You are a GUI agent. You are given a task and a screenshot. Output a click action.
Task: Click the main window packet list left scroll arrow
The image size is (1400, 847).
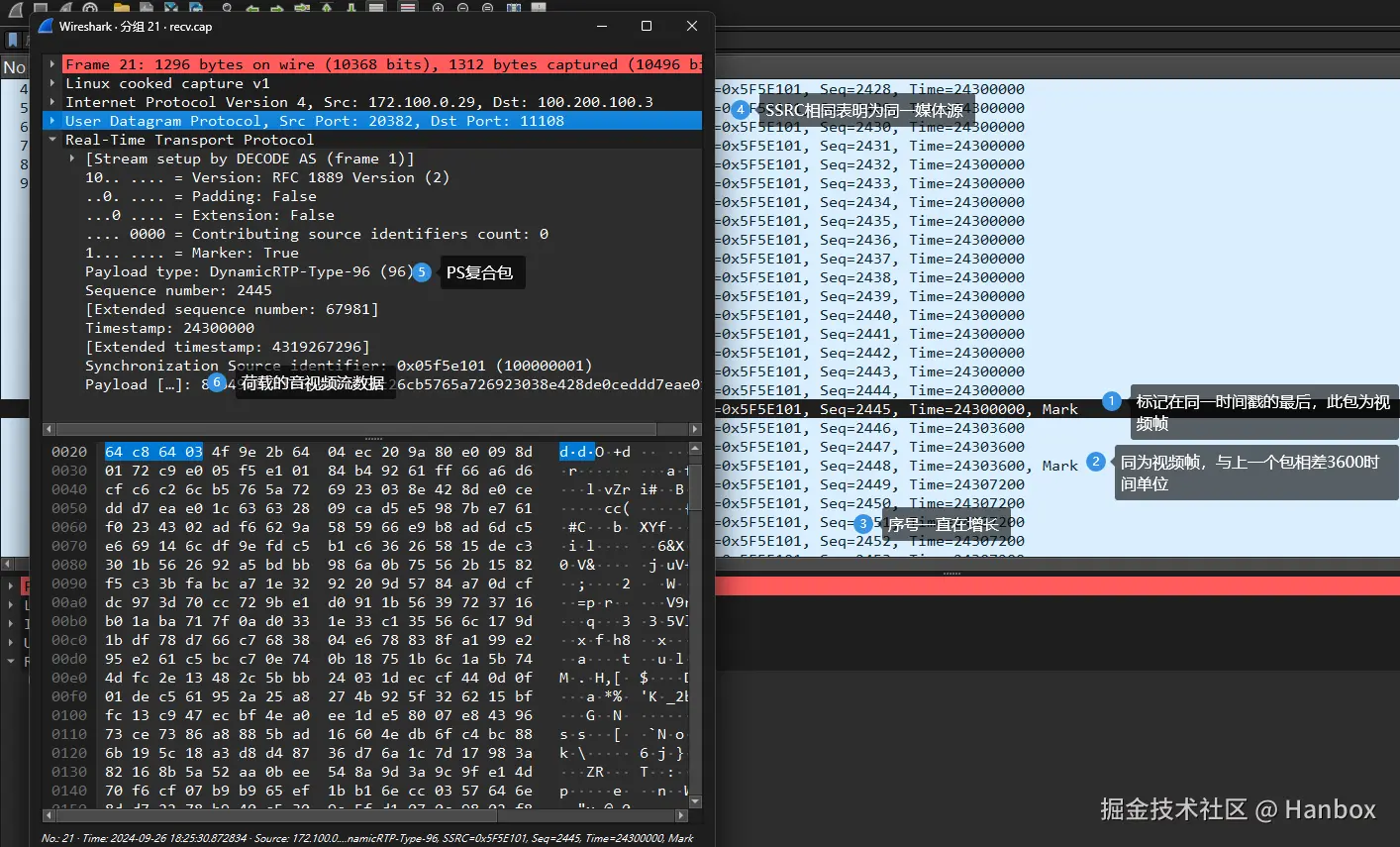7,564
